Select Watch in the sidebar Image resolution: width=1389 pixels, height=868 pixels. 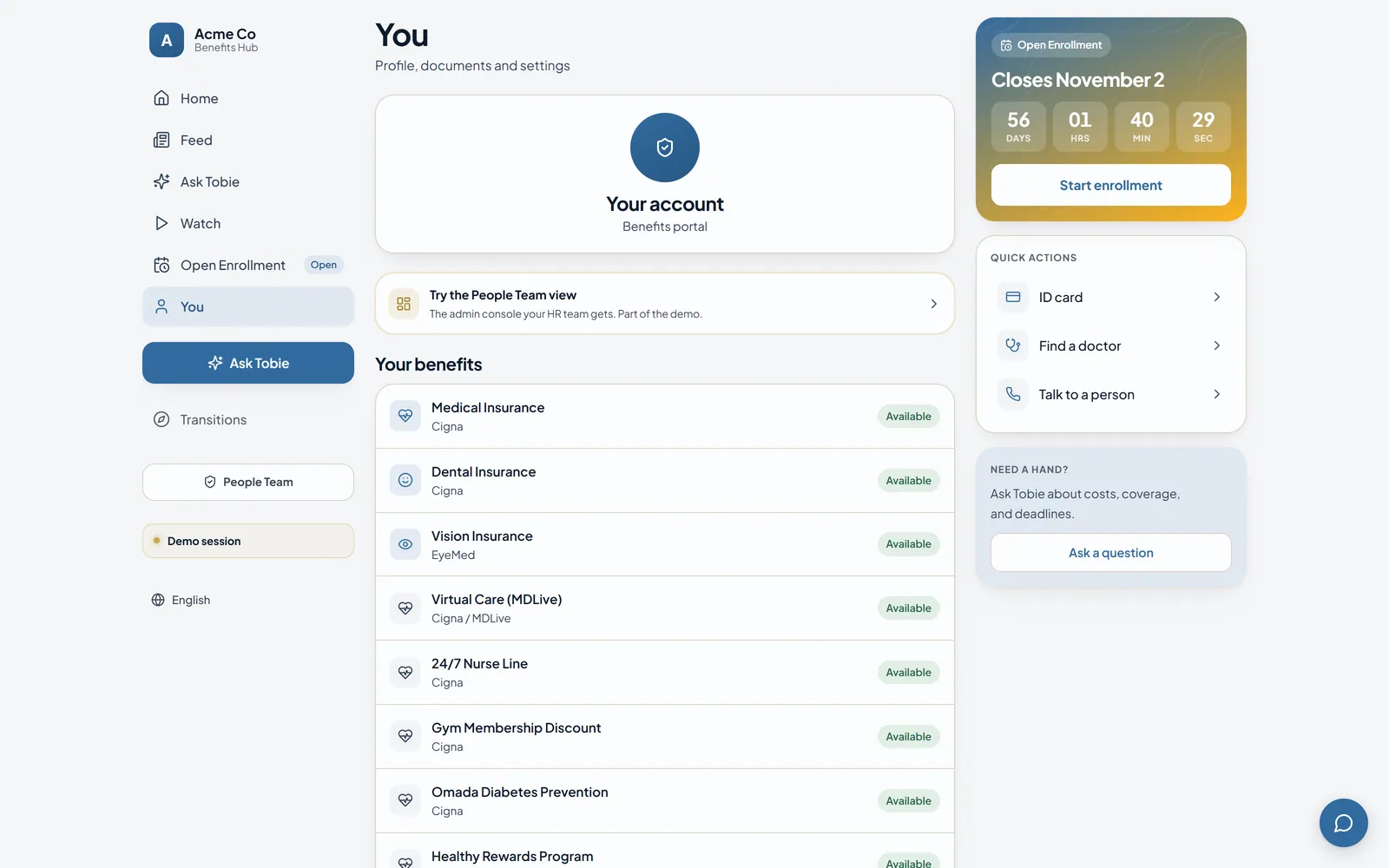click(248, 223)
